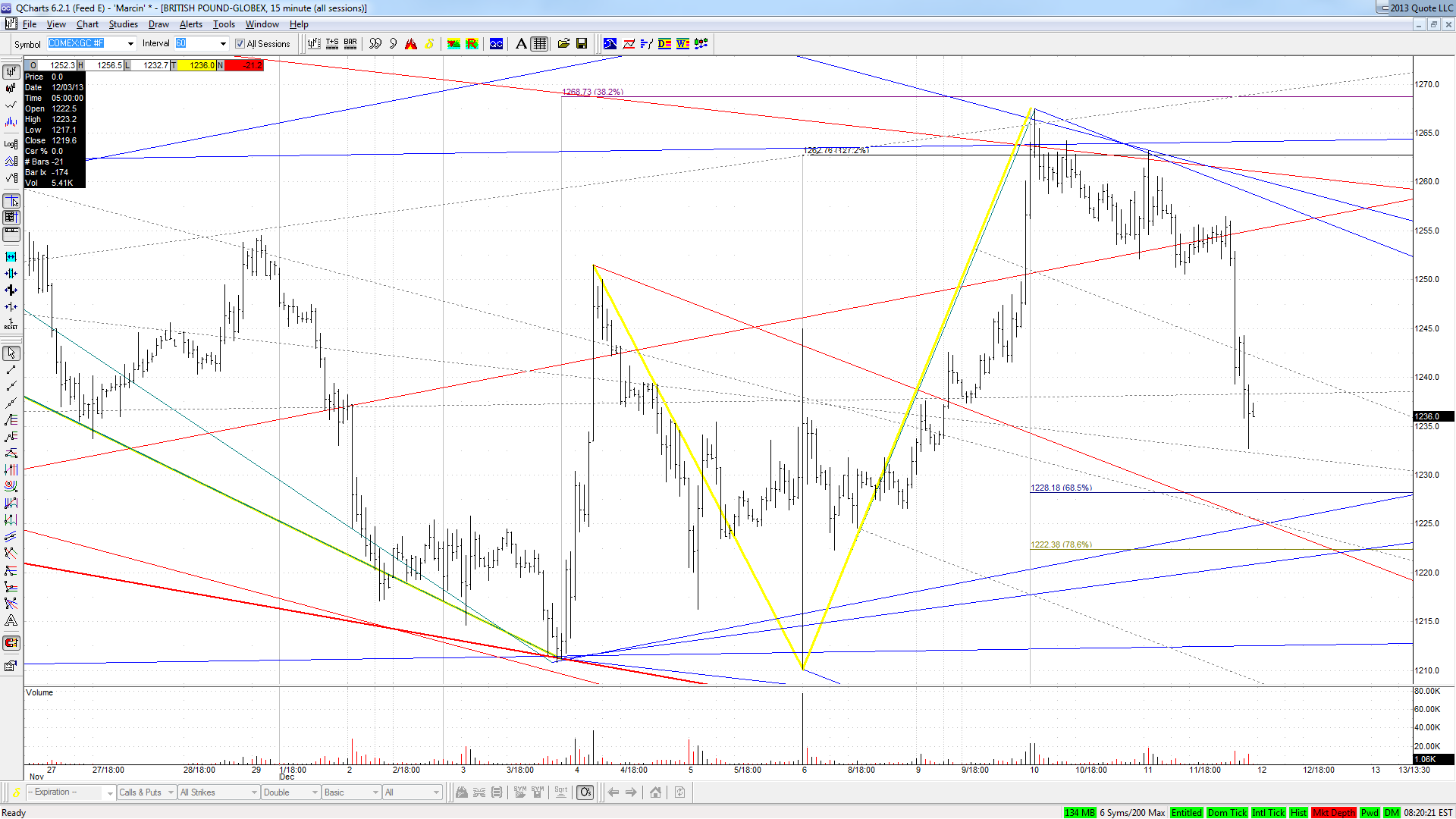Click the yellow delta options icon
The width and height of the screenshot is (1456, 819).
pos(429,44)
